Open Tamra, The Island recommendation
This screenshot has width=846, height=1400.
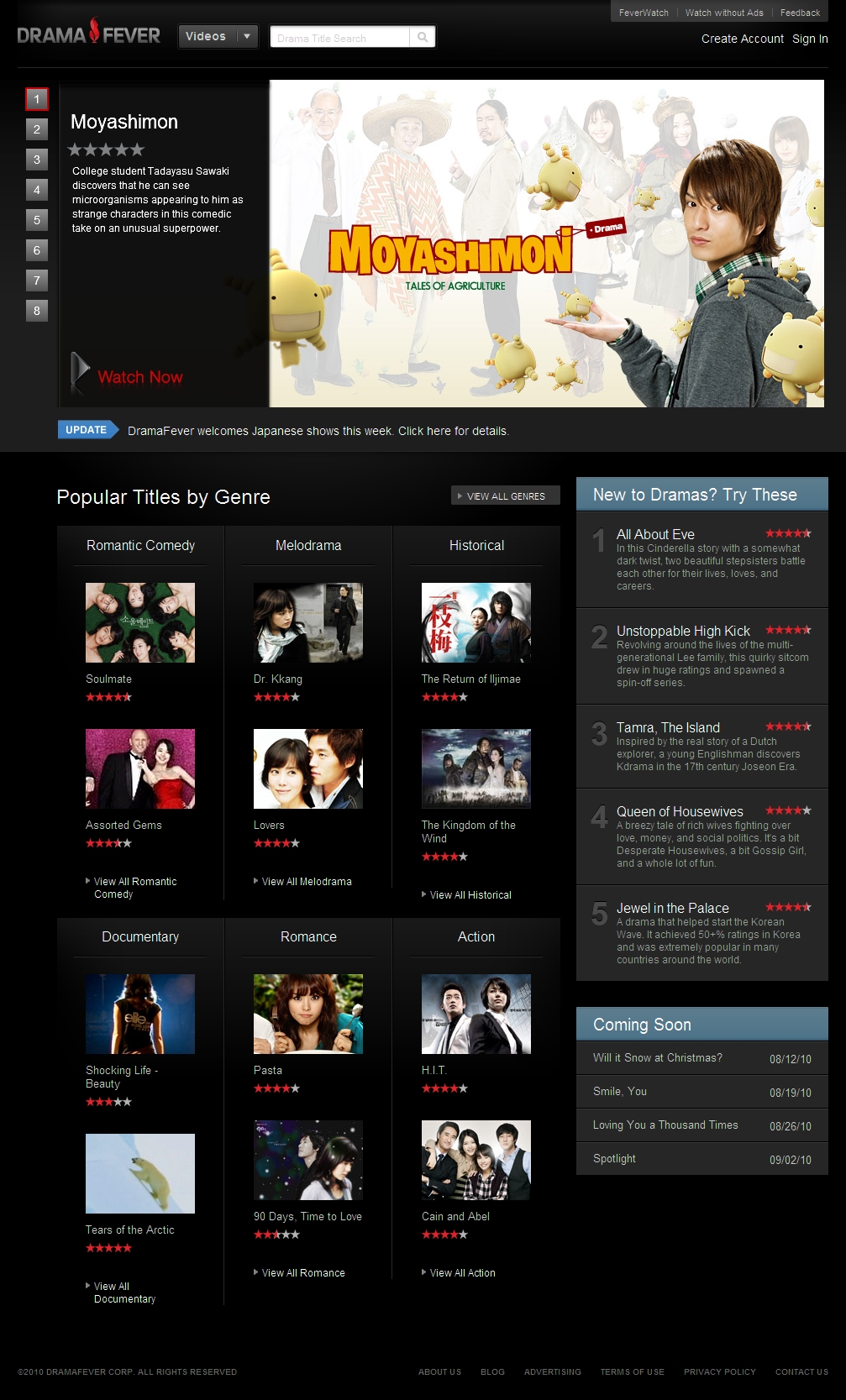702,746
